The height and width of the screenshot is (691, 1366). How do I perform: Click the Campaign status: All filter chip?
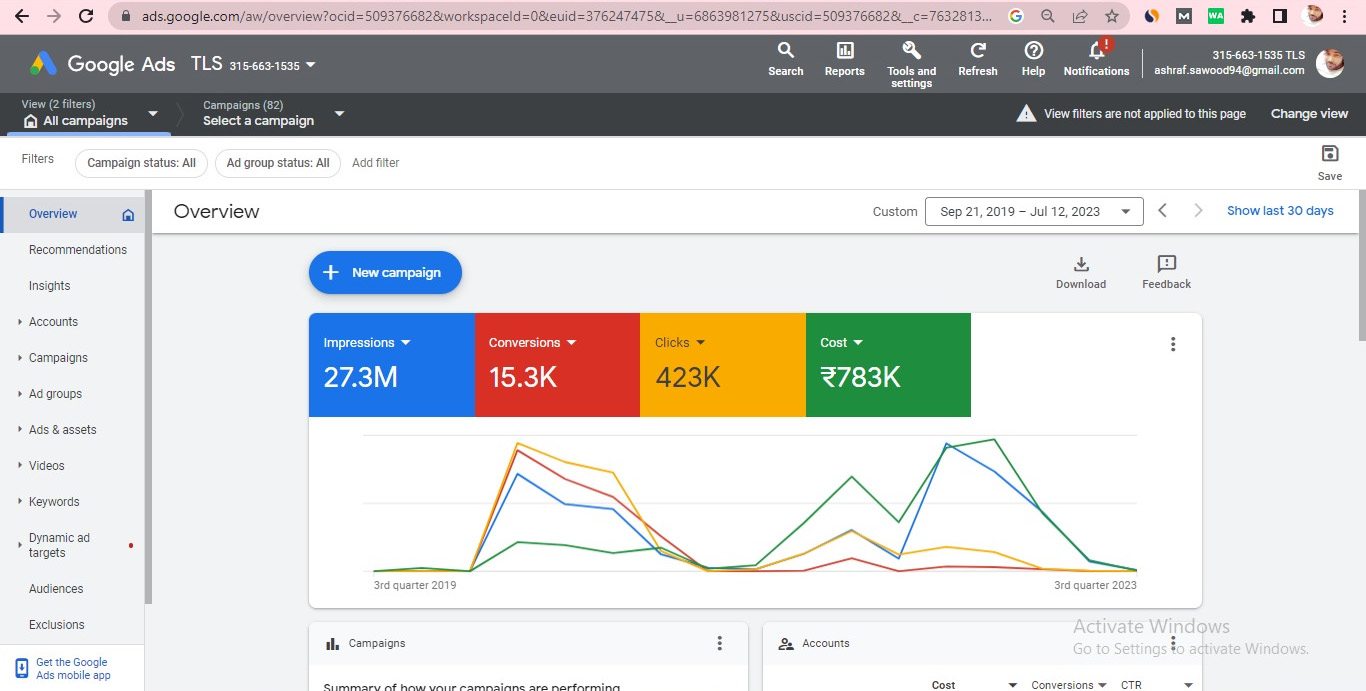click(x=141, y=163)
